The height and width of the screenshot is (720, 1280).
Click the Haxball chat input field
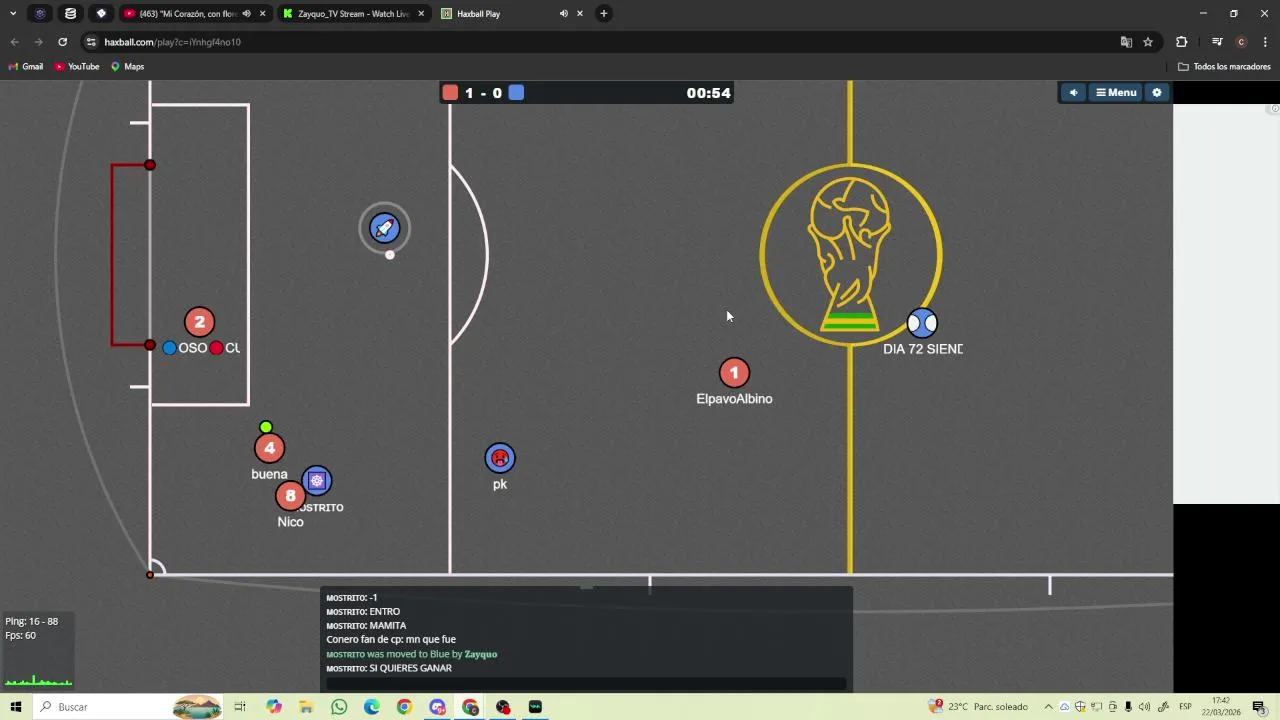coord(586,684)
